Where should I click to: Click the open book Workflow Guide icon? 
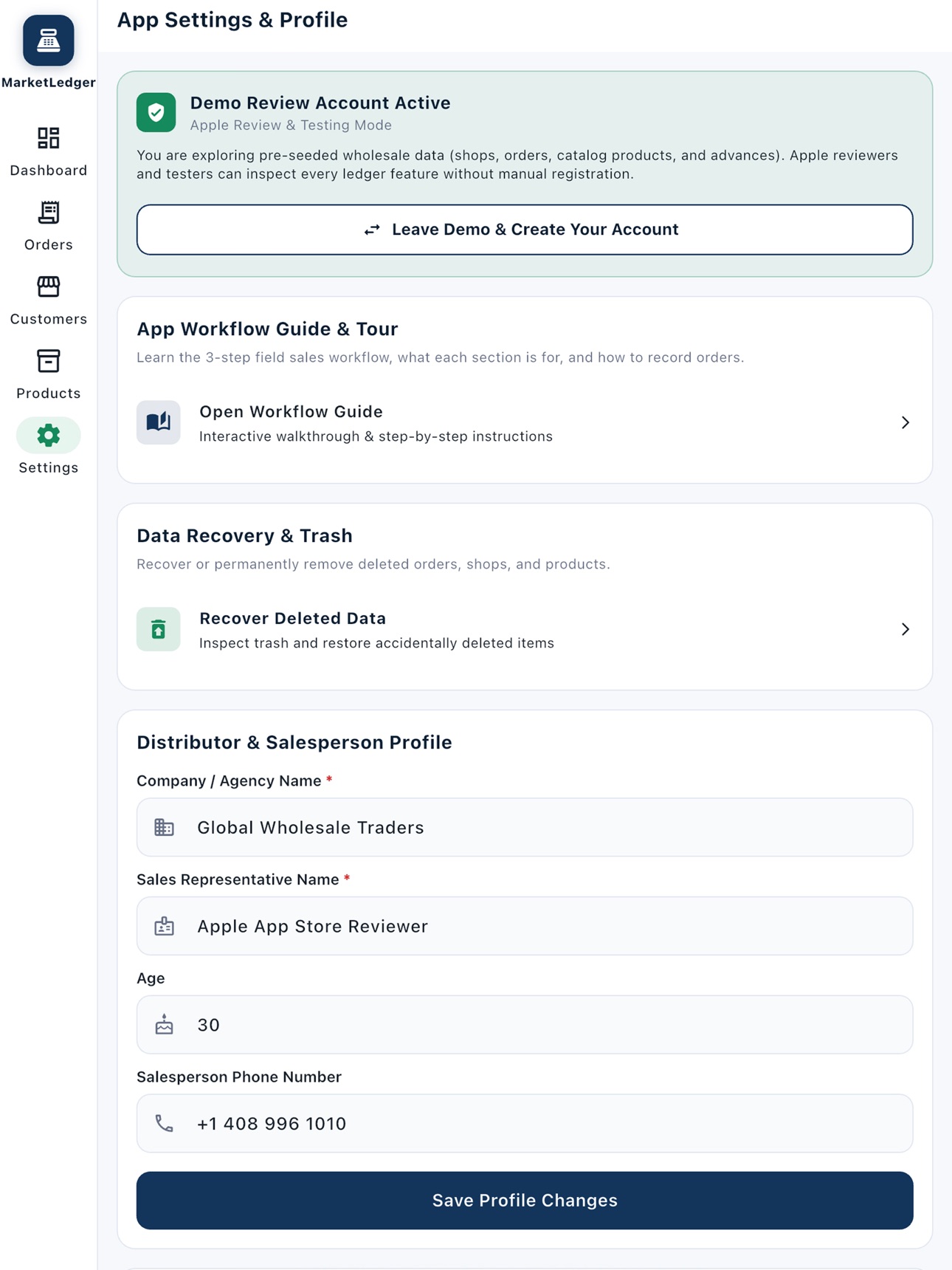159,422
